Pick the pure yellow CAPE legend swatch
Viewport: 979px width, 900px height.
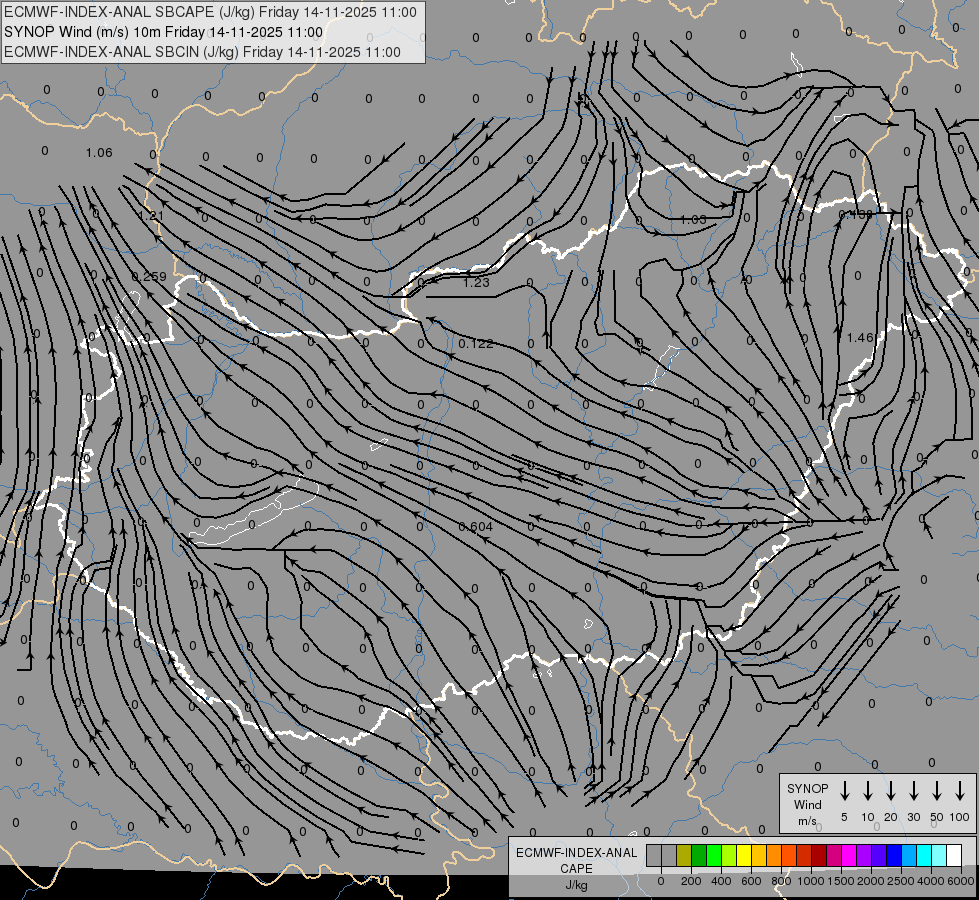point(744,855)
